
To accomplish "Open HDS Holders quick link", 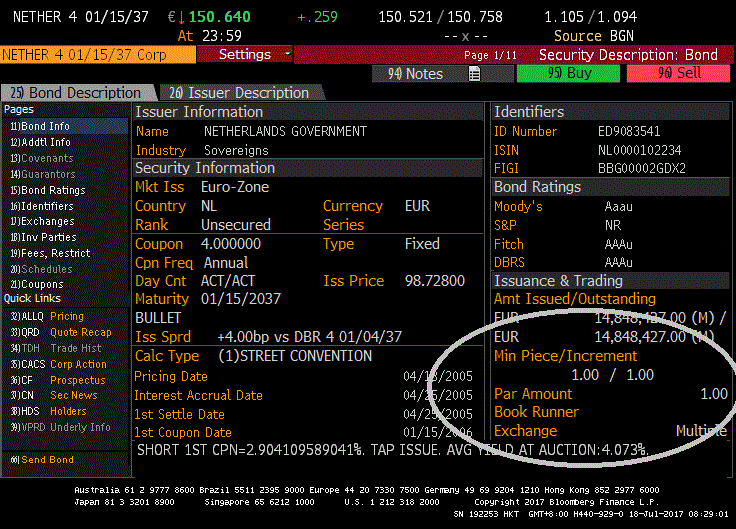I will (x=48, y=411).
